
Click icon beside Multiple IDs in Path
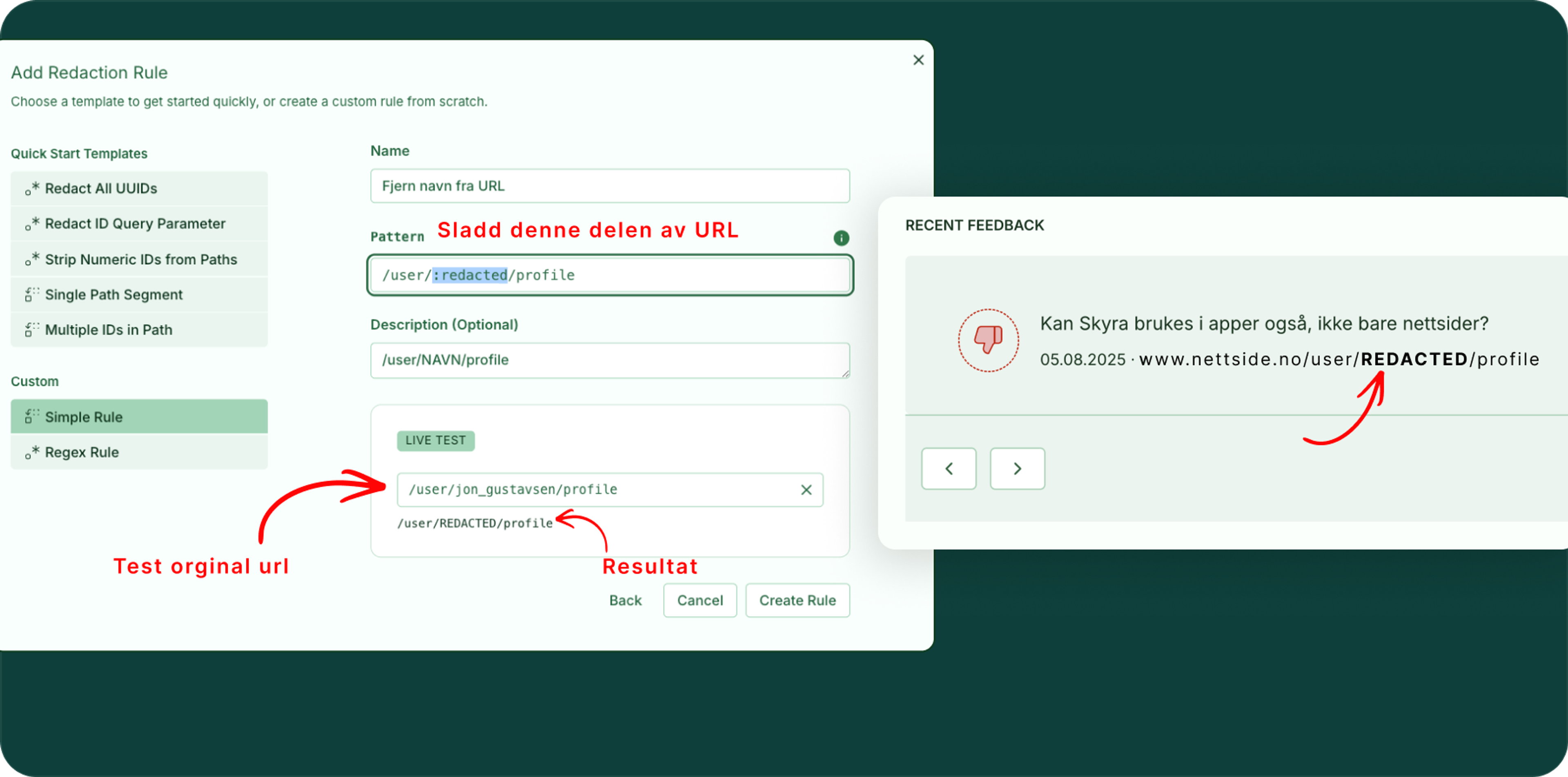[x=32, y=330]
